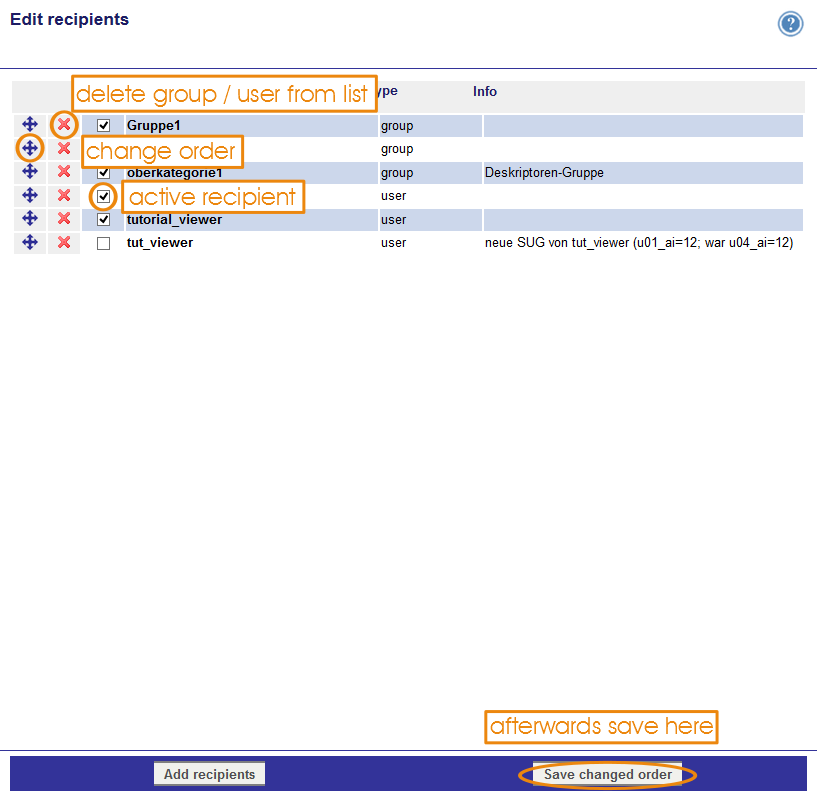Click 'group' type cell in oberkategorie1 row
Viewport: 817px width, 801px height.
[x=397, y=173]
